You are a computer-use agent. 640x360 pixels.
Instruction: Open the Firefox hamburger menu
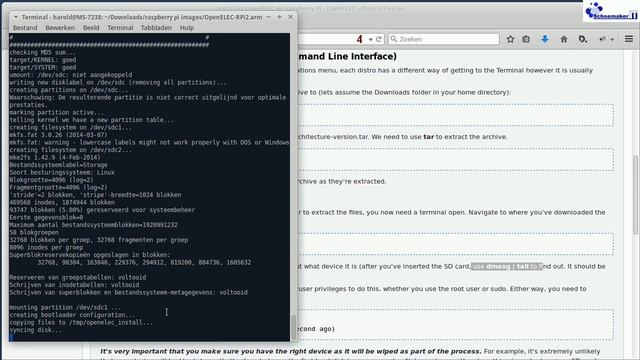(629, 39)
